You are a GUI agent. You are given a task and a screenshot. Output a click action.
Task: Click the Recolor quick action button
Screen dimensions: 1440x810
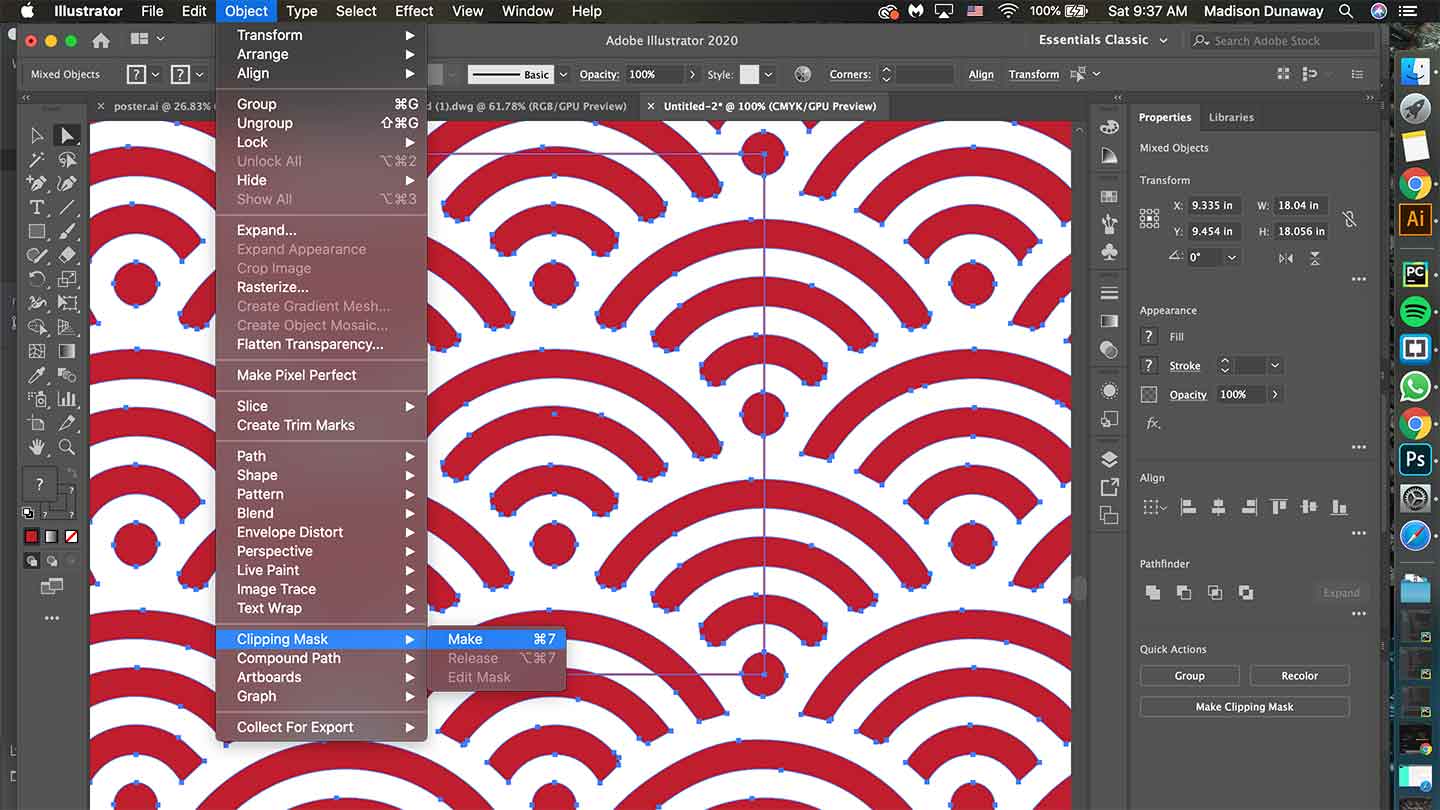[x=1300, y=676]
